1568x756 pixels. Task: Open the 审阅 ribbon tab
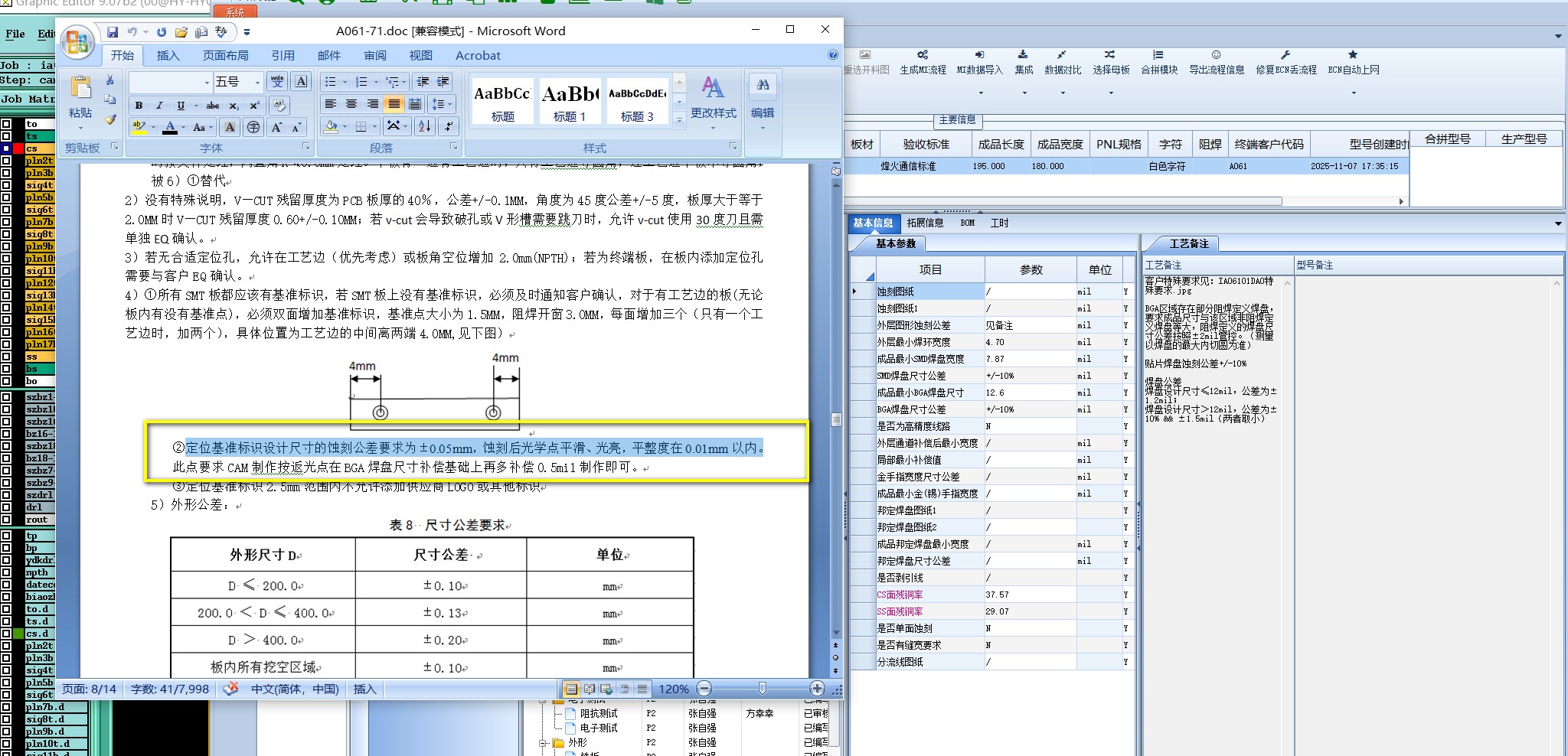(x=375, y=55)
